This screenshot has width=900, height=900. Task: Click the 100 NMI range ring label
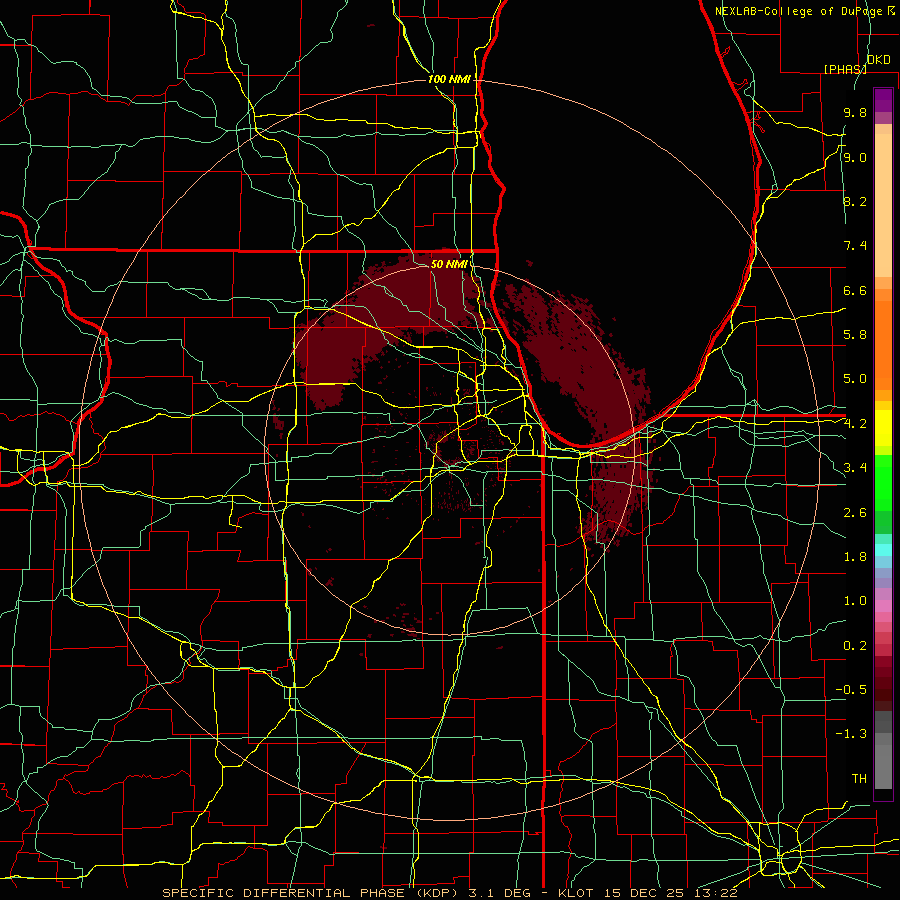(x=449, y=79)
